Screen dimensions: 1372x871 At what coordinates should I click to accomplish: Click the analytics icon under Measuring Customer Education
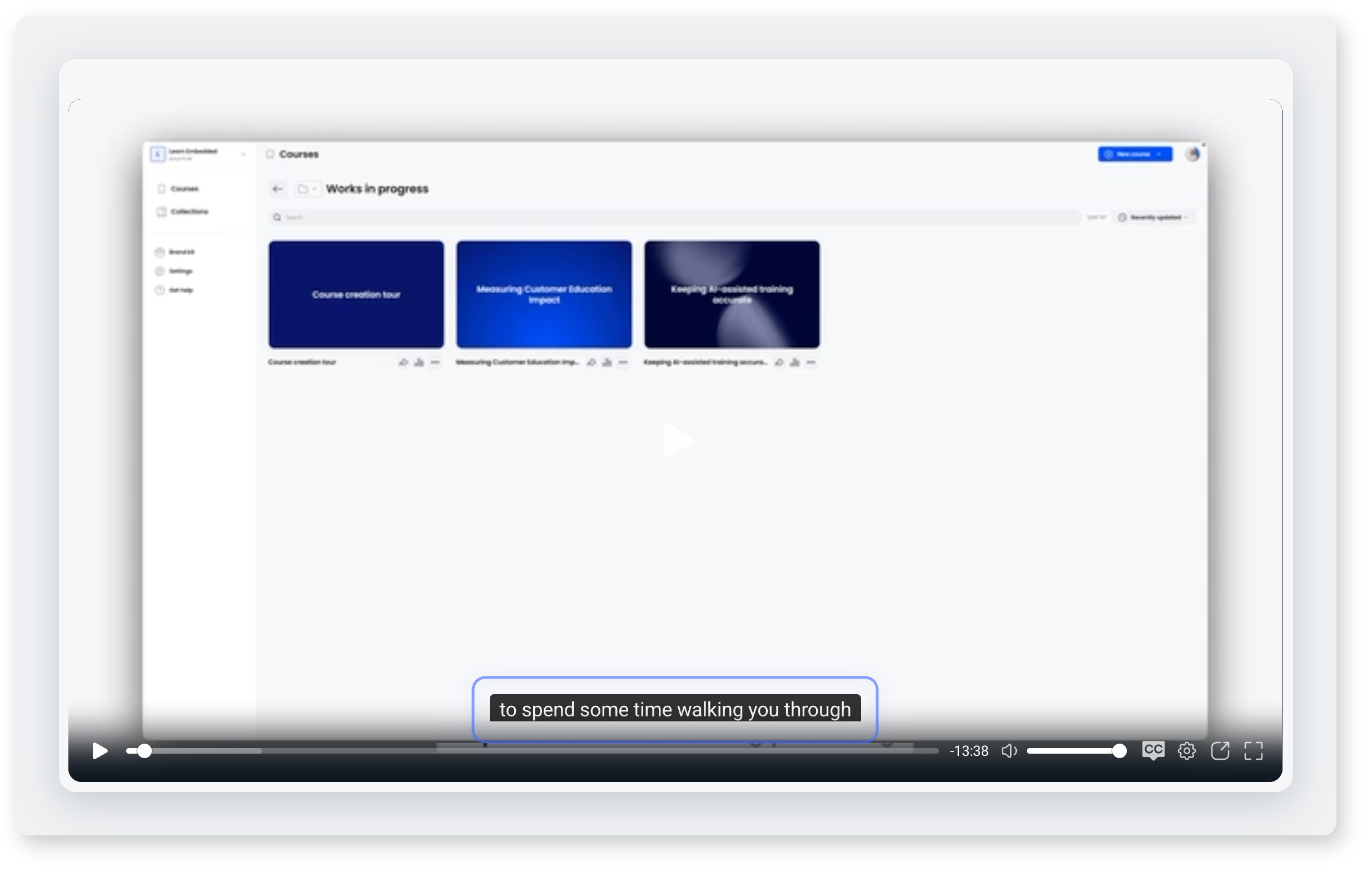[607, 363]
